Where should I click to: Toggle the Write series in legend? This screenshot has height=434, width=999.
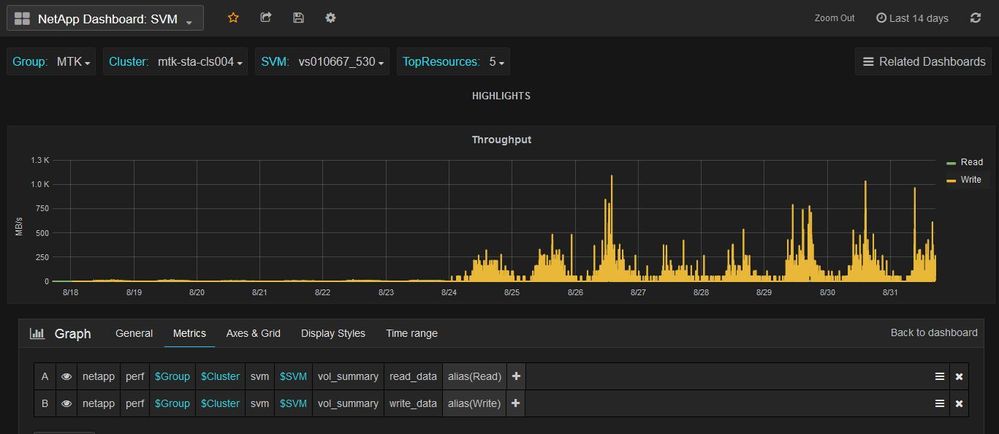pos(971,180)
